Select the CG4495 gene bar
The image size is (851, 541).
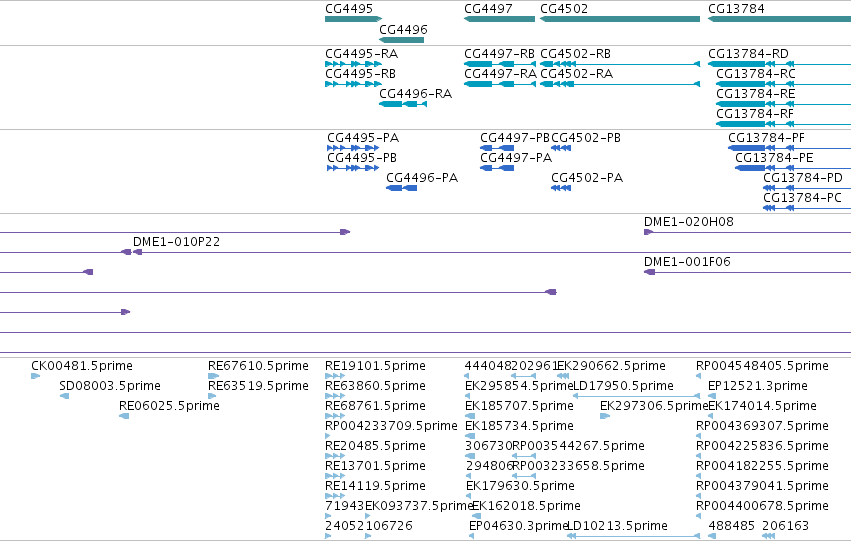[x=353, y=19]
